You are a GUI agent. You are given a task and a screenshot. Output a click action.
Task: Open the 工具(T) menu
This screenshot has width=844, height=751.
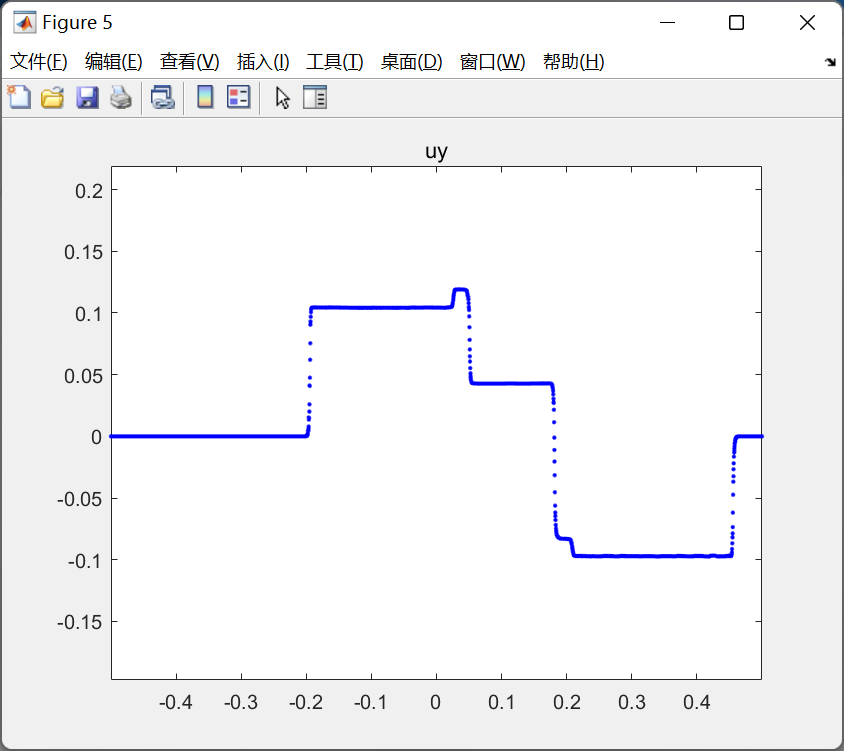click(x=335, y=62)
